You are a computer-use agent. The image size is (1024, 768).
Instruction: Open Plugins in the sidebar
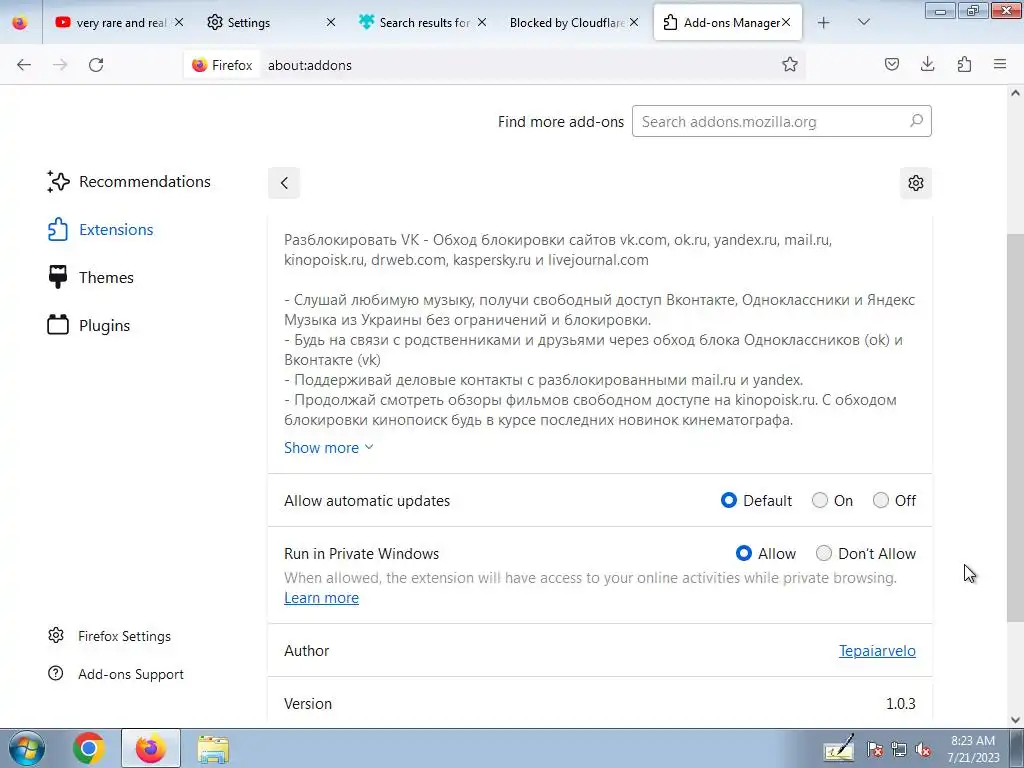click(x=89, y=325)
